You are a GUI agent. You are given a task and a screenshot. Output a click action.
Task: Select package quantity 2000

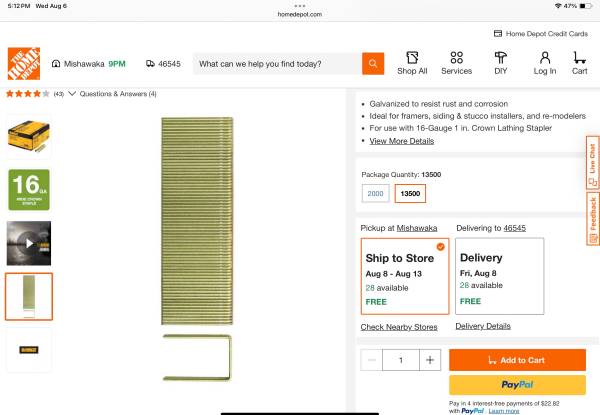pyautogui.click(x=375, y=194)
